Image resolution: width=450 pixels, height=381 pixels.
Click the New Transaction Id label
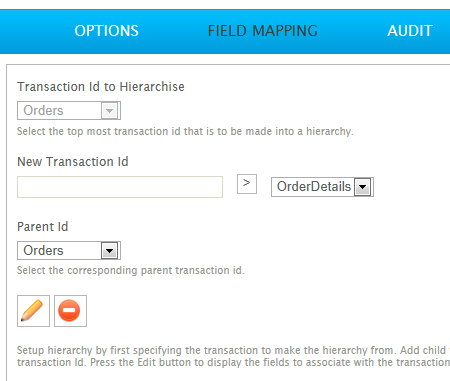point(73,162)
